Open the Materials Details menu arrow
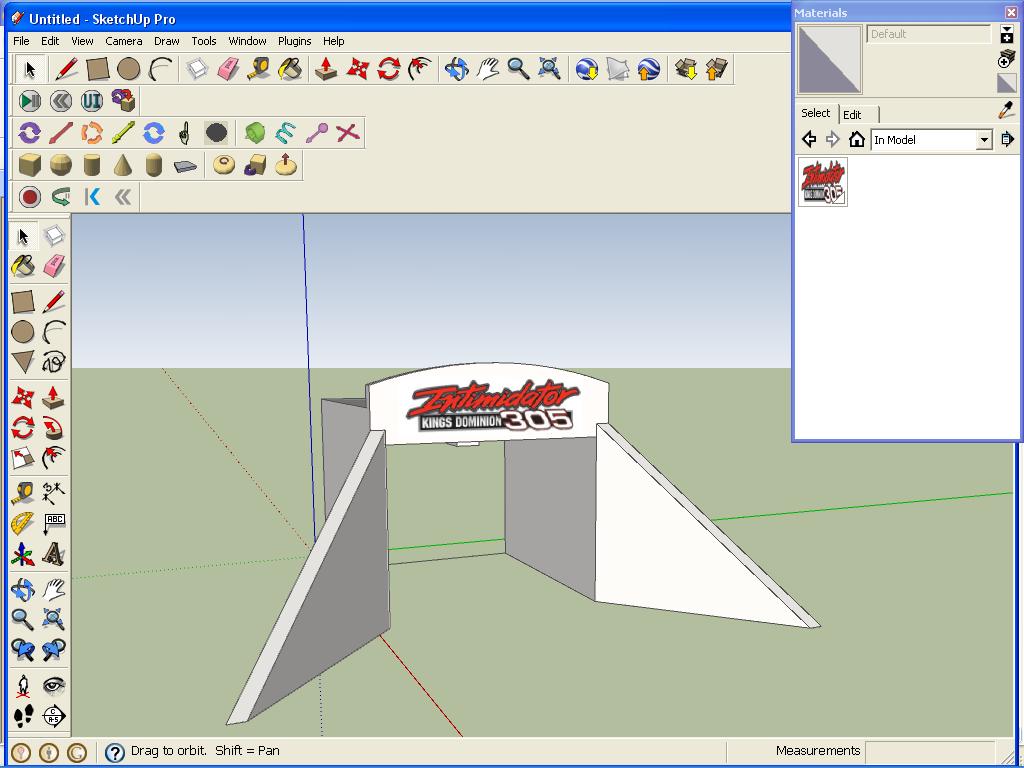 1007,139
